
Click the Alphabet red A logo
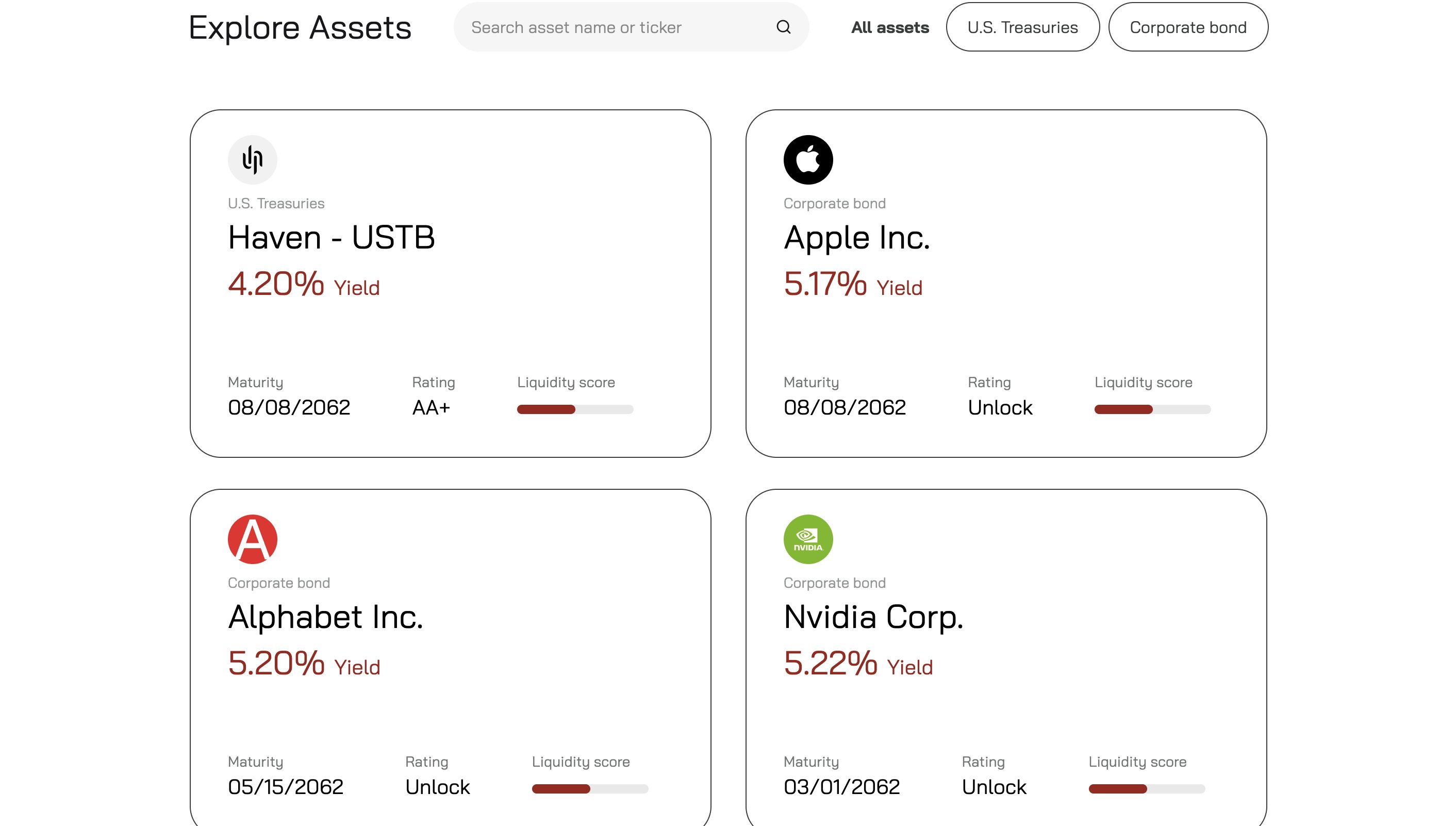pyautogui.click(x=253, y=539)
